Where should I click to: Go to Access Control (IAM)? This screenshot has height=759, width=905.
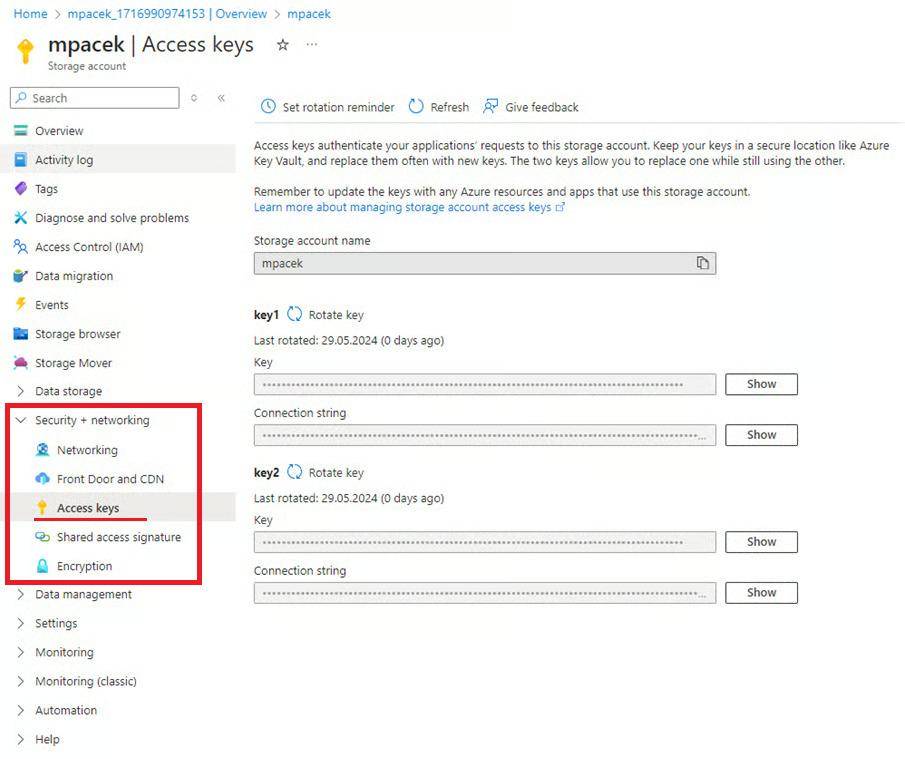(x=88, y=247)
